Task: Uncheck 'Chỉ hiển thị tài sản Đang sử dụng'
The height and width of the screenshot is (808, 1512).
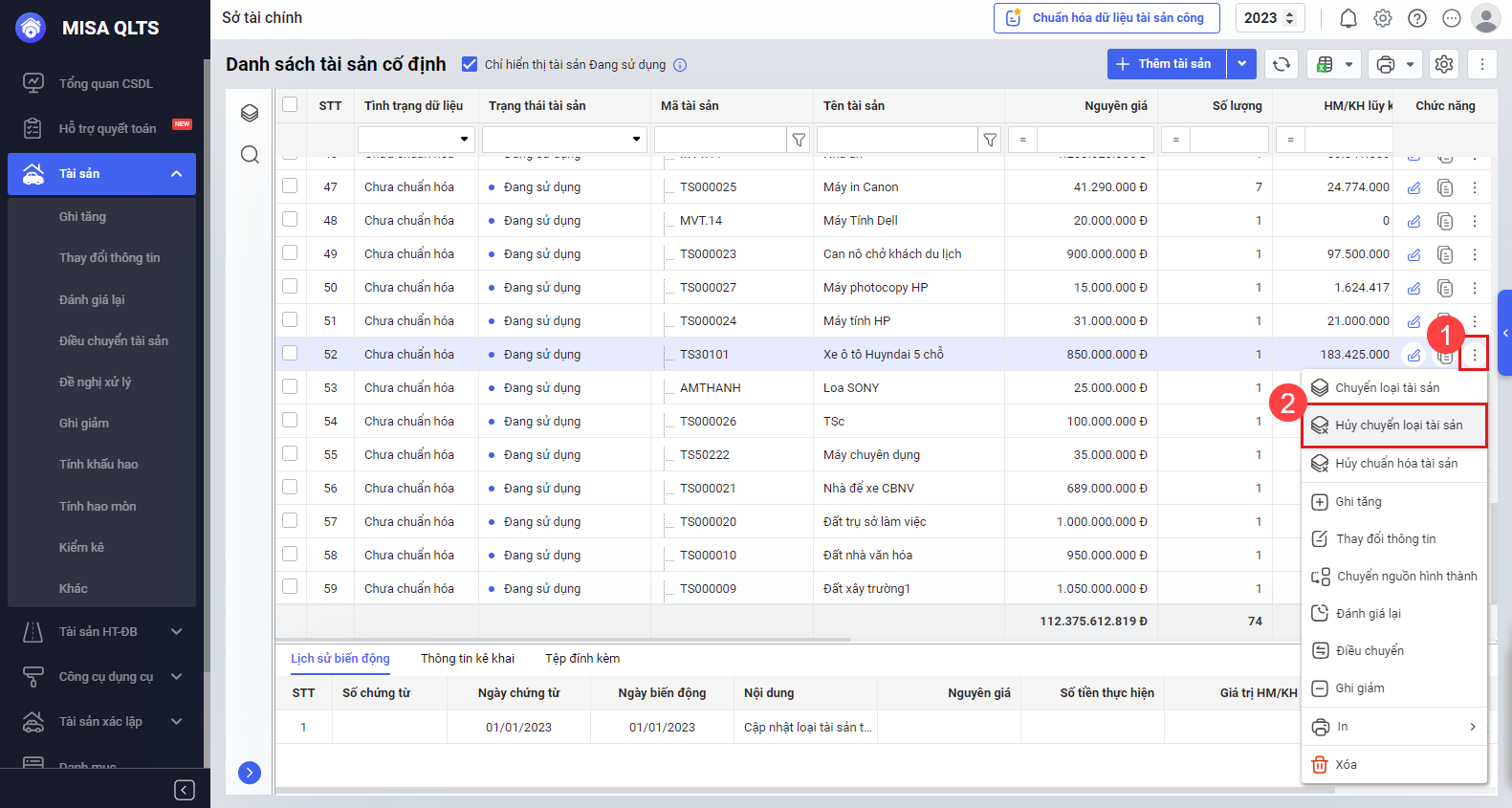Action: pos(470,64)
